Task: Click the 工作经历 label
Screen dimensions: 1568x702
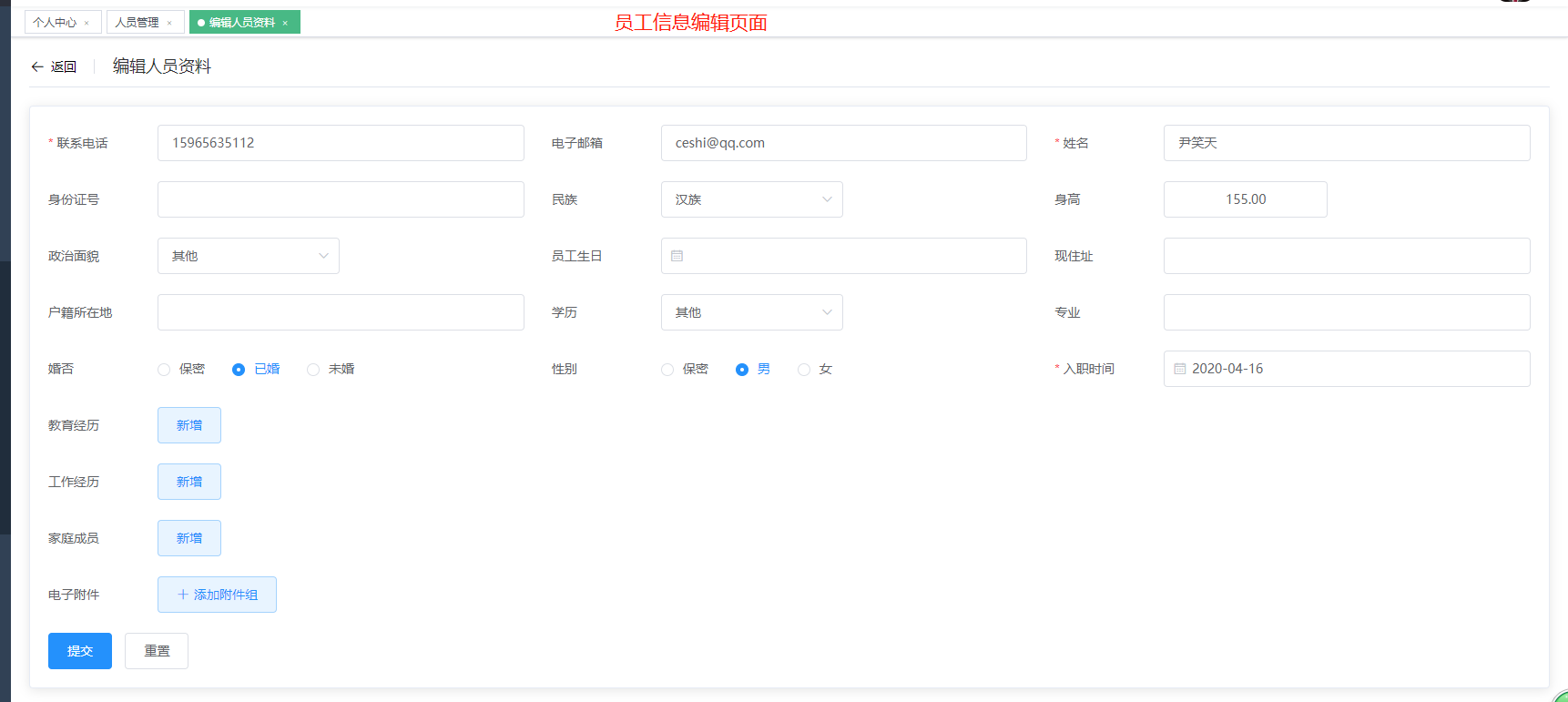Action: coord(74,482)
